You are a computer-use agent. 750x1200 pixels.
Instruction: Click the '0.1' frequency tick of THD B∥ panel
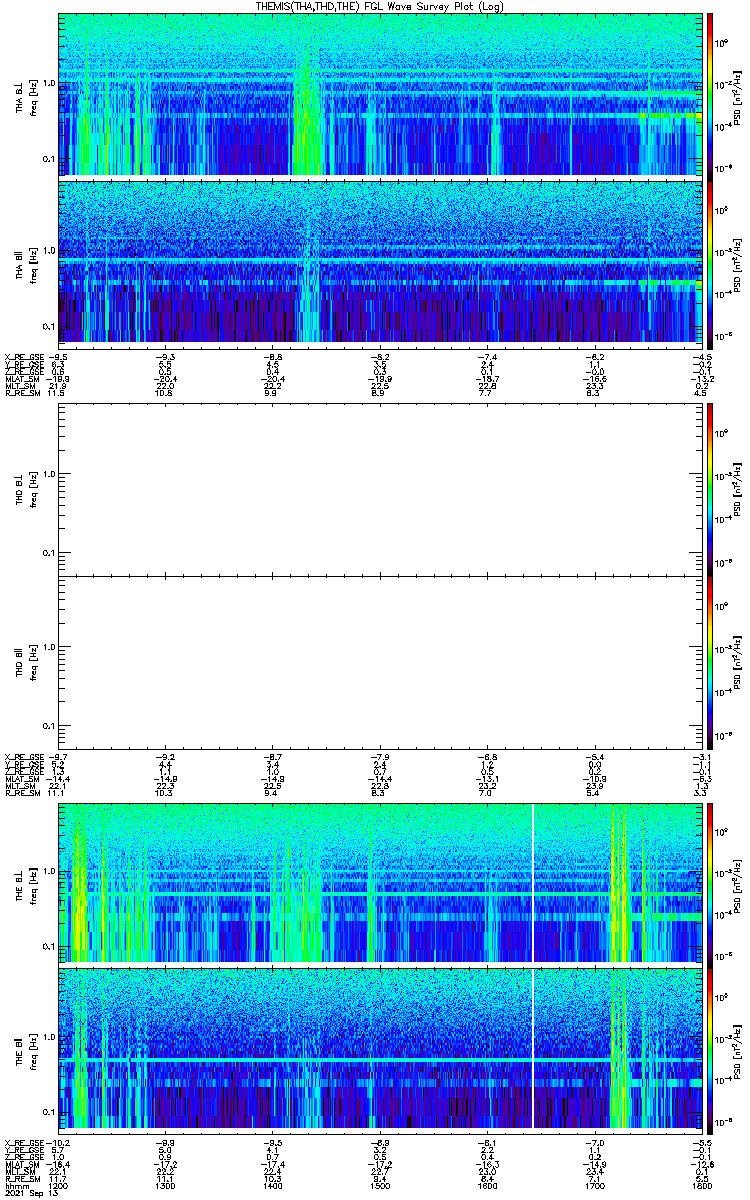(50, 725)
